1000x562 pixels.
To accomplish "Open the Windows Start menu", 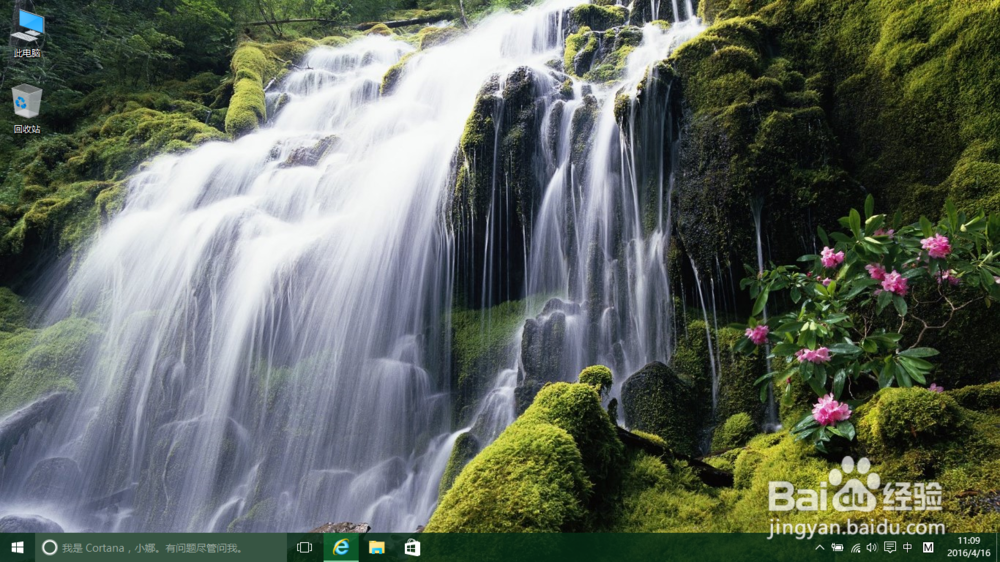I will pos(17,547).
